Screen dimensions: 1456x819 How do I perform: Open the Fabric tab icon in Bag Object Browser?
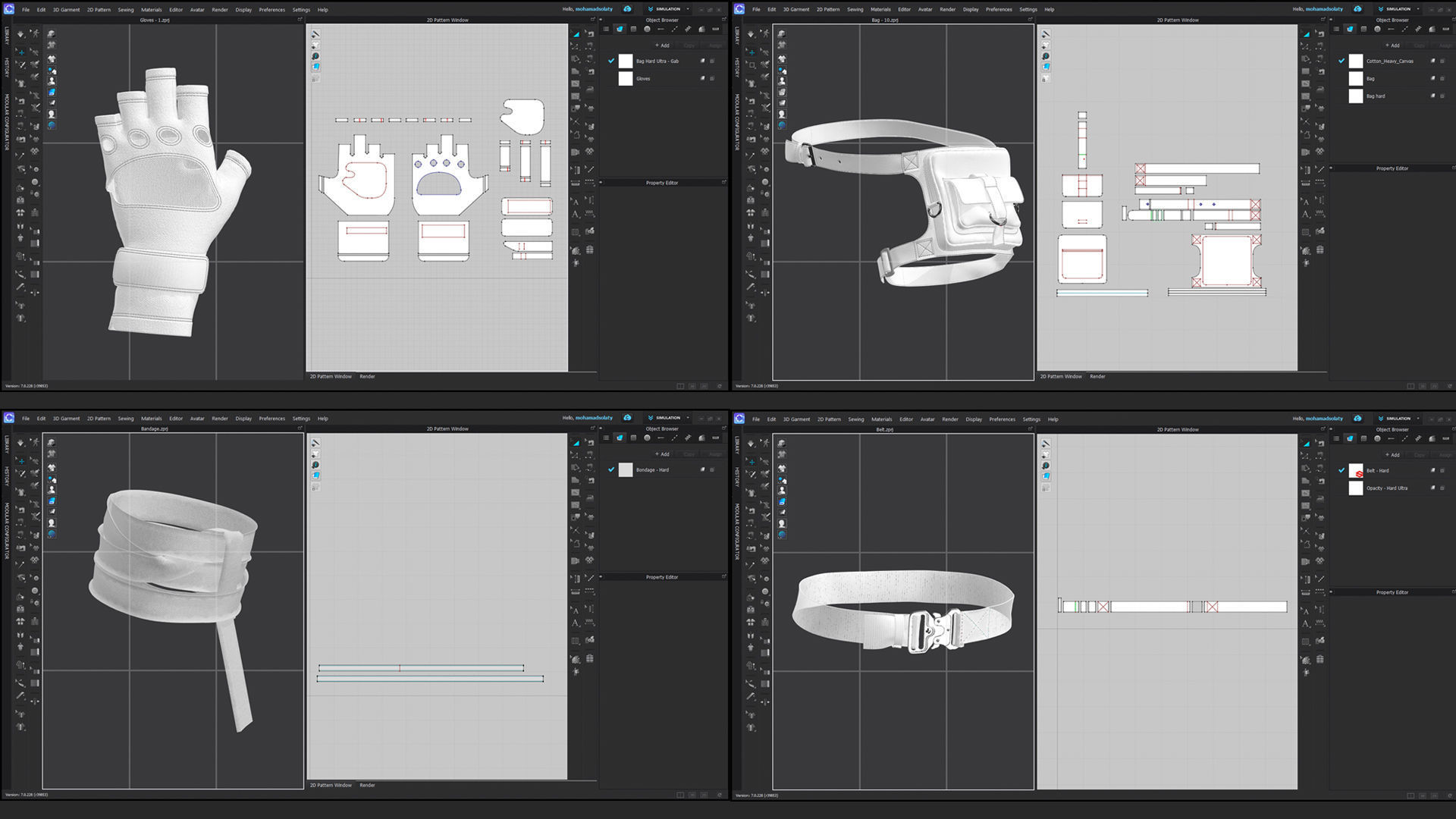[x=1350, y=29]
